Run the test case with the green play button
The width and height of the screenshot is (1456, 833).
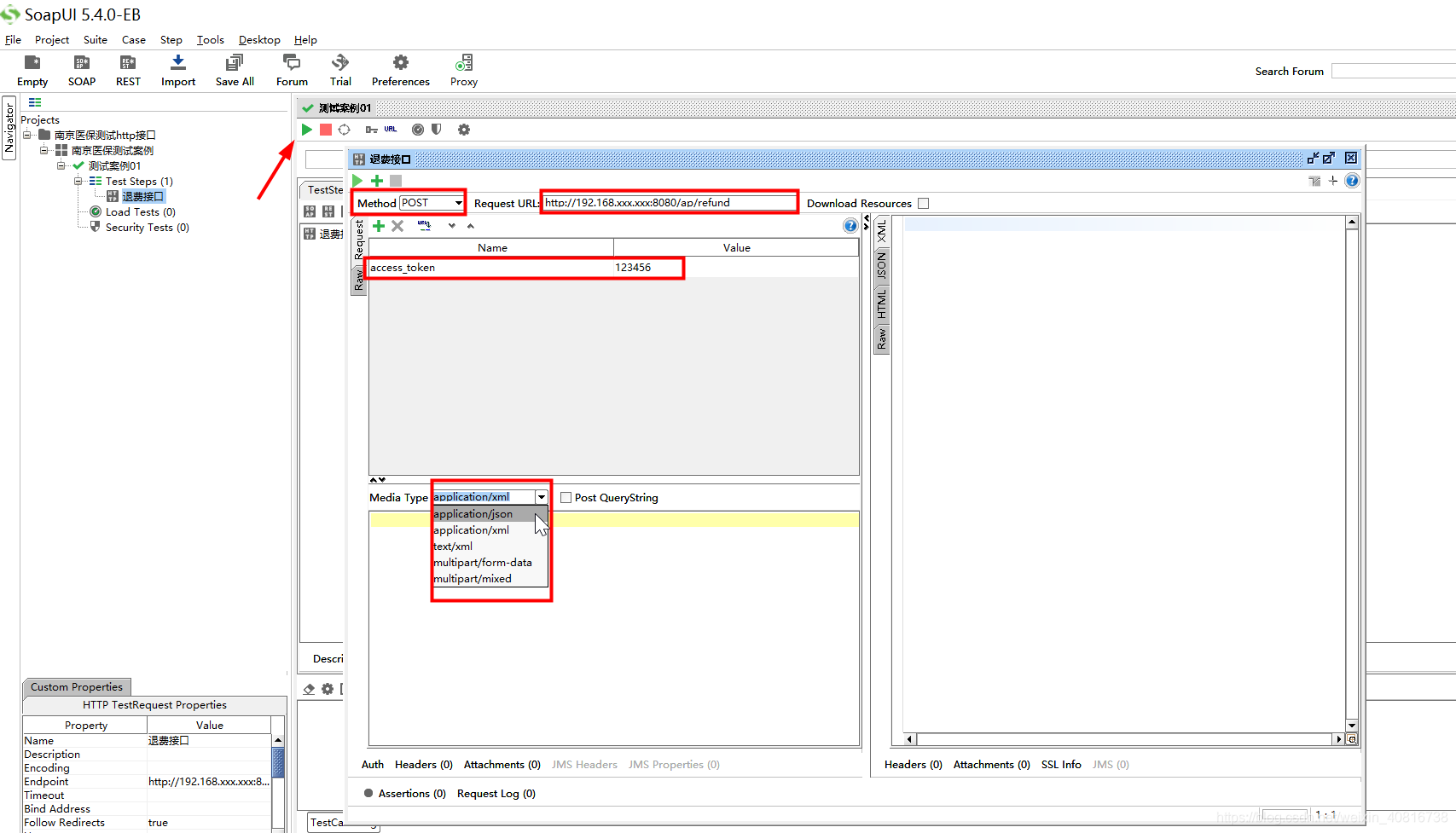[307, 130]
